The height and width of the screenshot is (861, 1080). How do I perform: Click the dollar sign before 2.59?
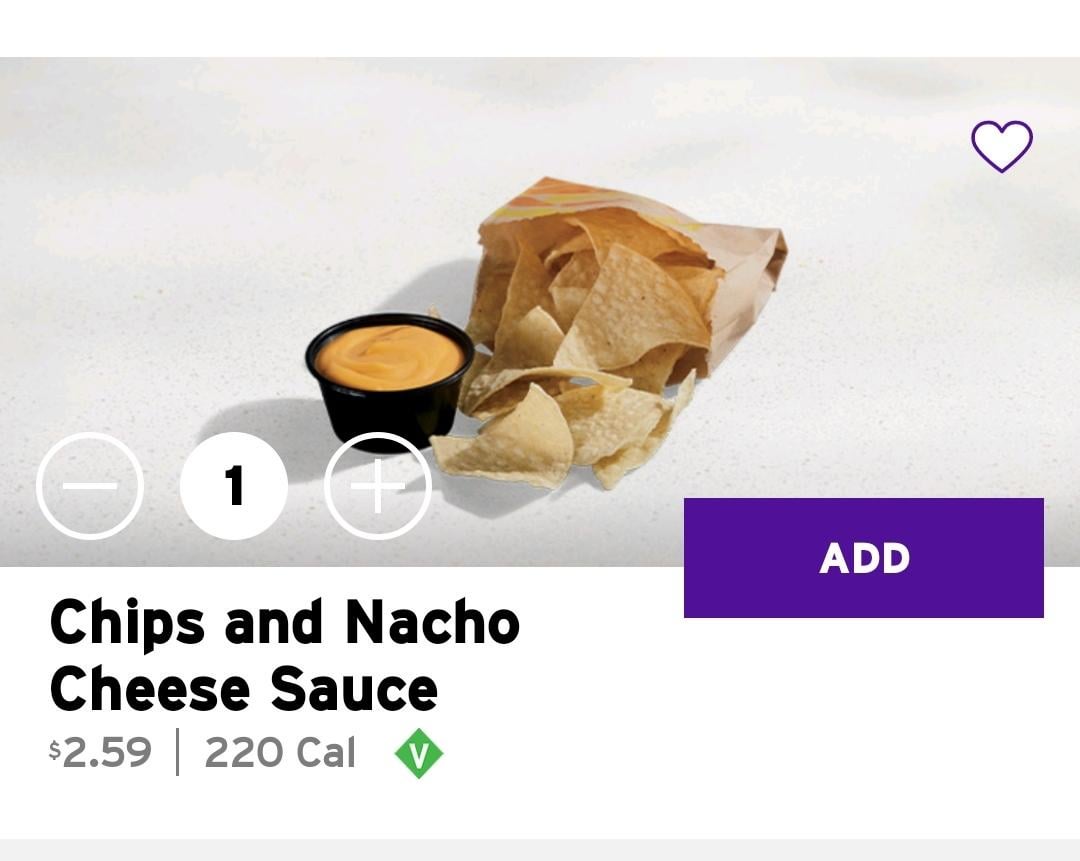[x=54, y=749]
